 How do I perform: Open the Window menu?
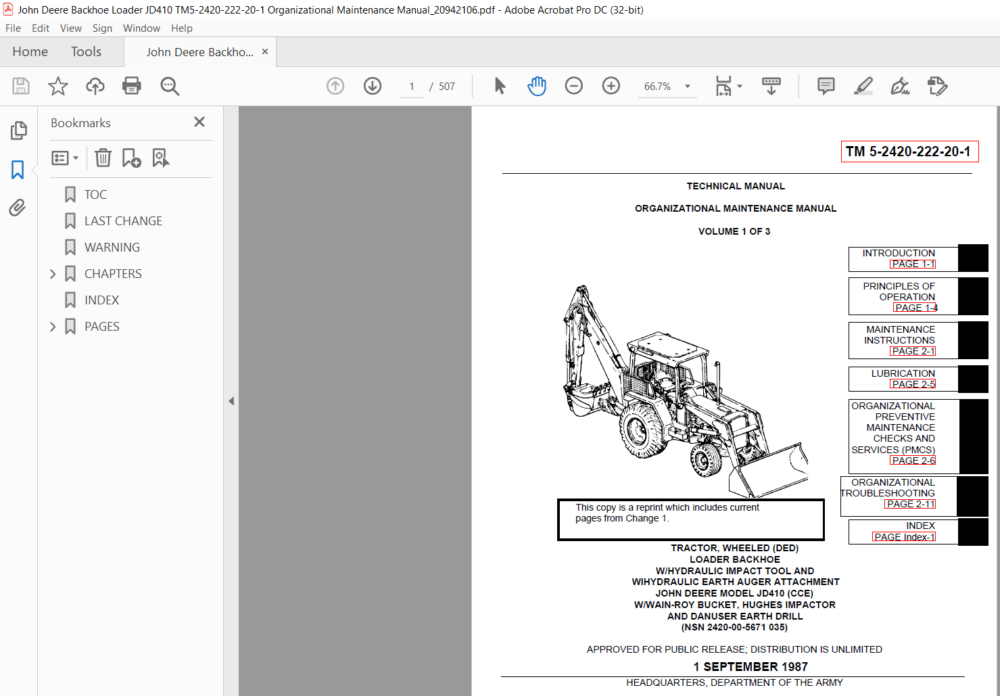142,28
